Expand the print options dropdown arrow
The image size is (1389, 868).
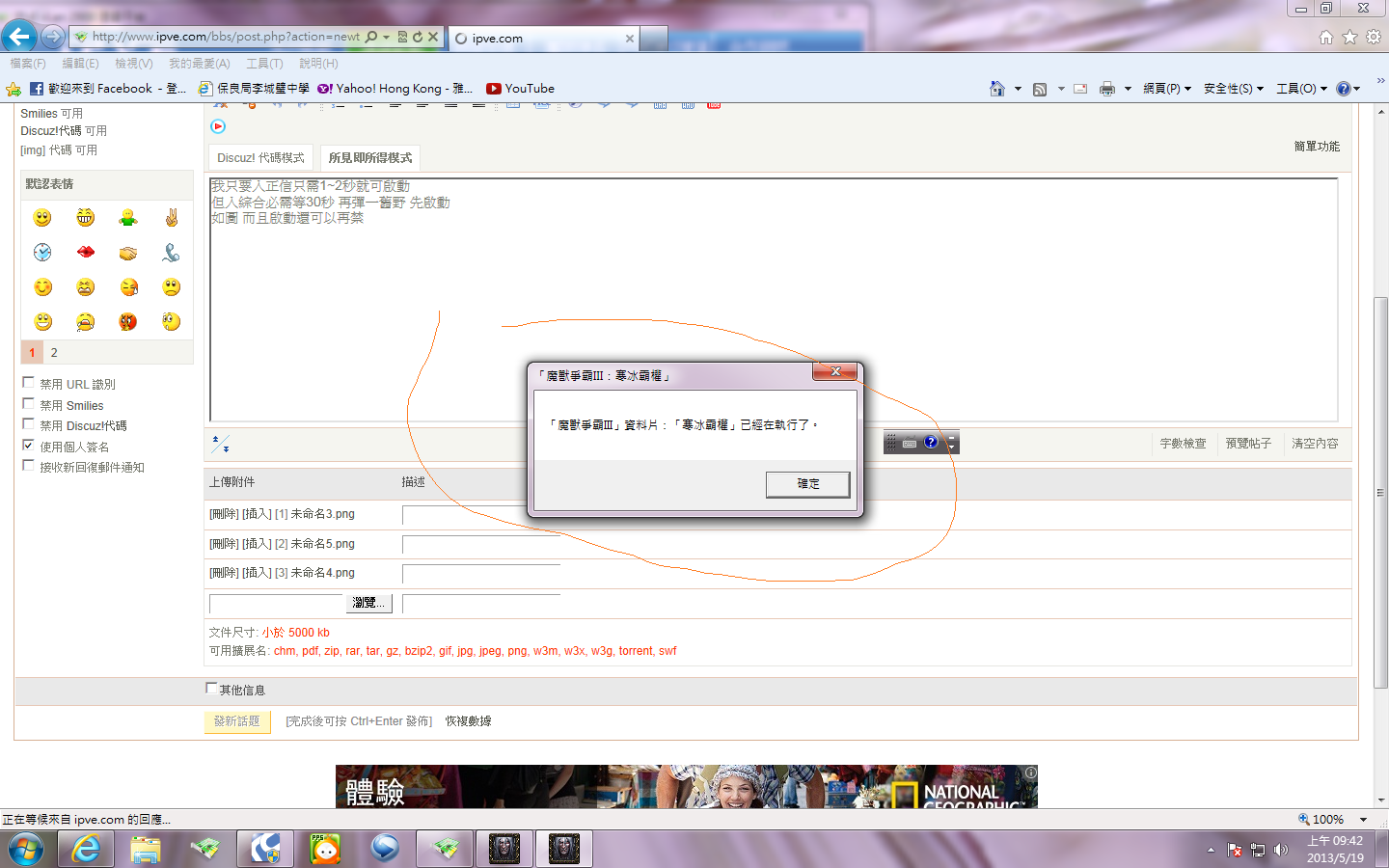pyautogui.click(x=1128, y=89)
